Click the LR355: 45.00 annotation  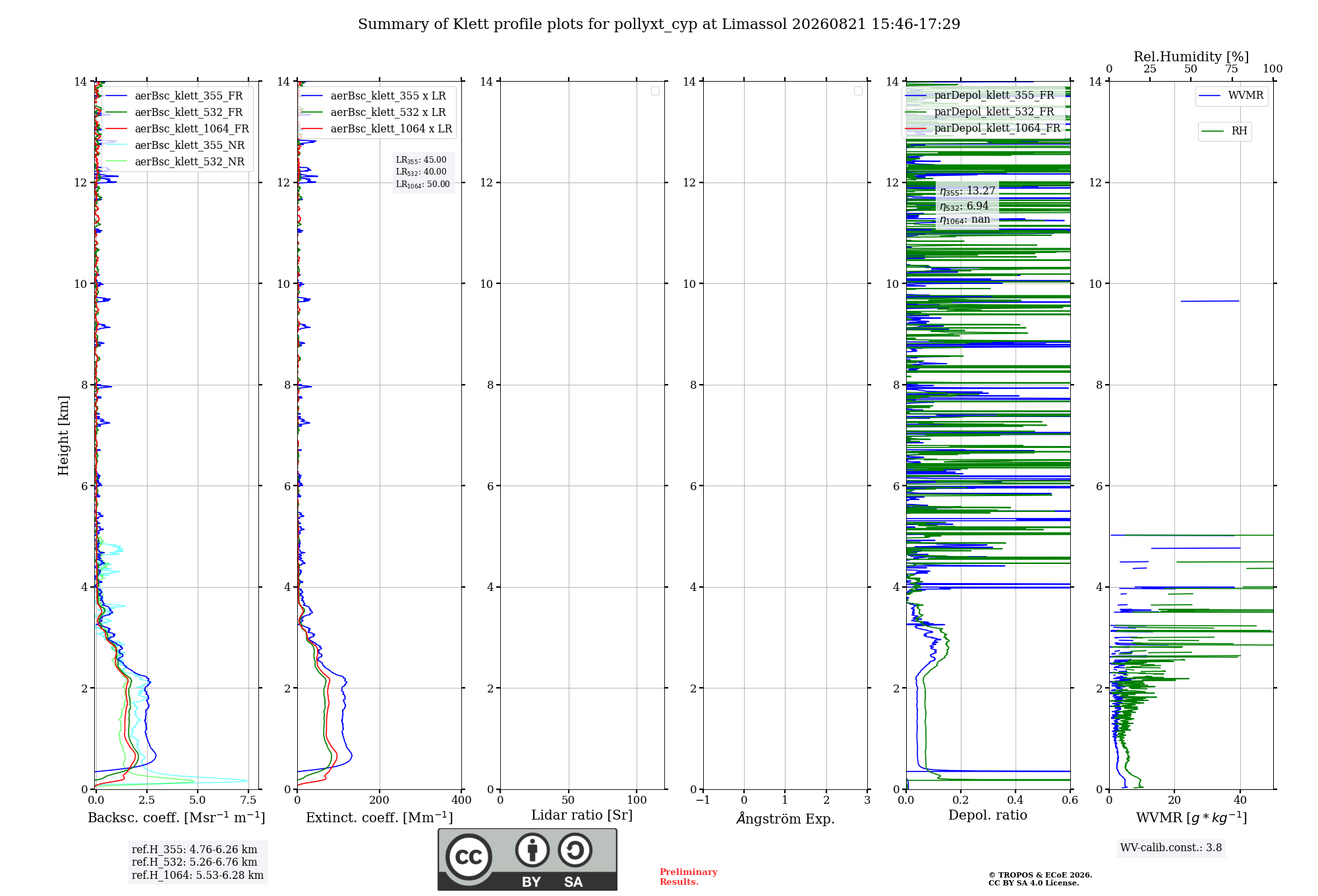(x=421, y=160)
